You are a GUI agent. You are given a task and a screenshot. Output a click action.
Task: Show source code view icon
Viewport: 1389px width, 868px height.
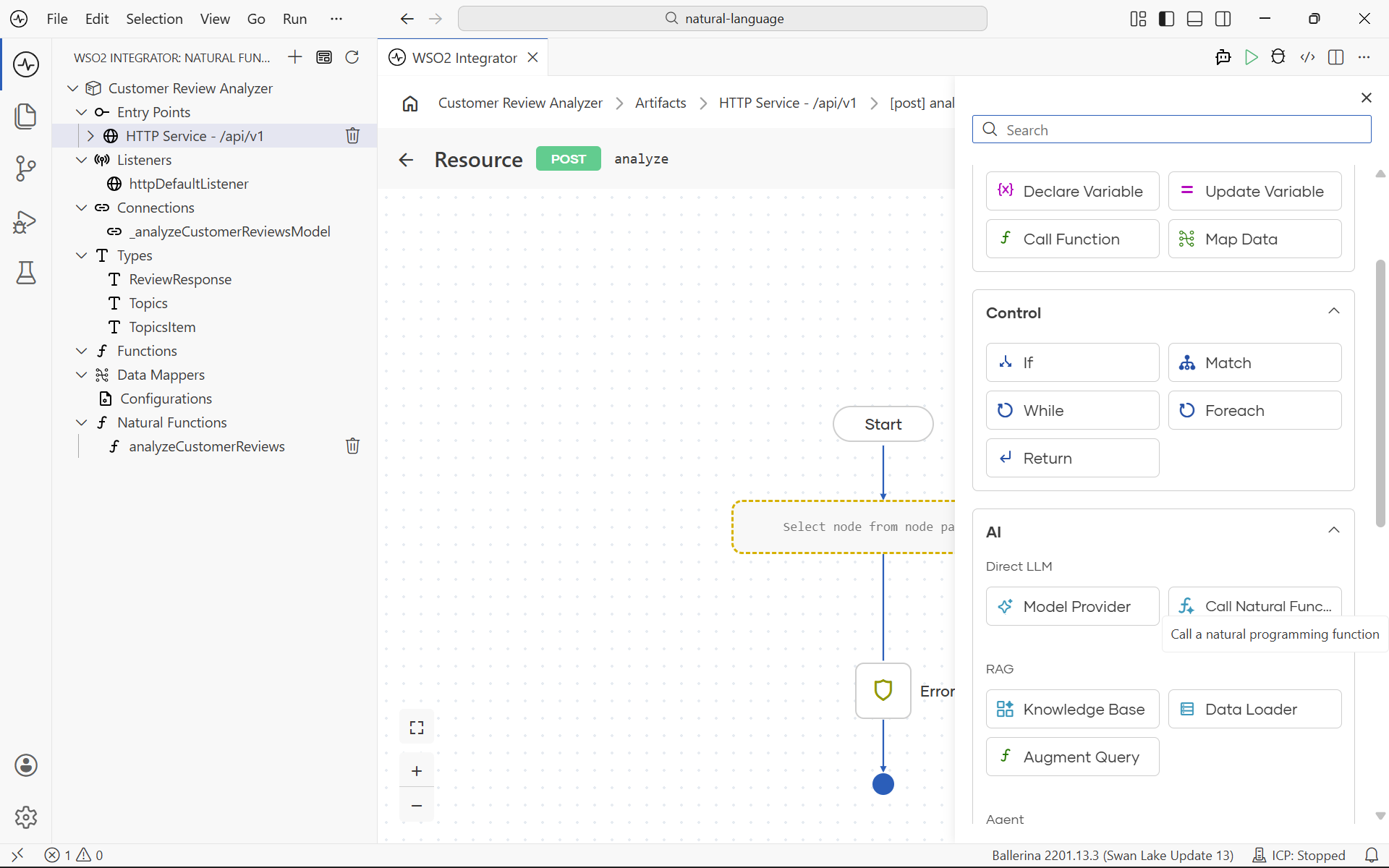tap(1307, 57)
